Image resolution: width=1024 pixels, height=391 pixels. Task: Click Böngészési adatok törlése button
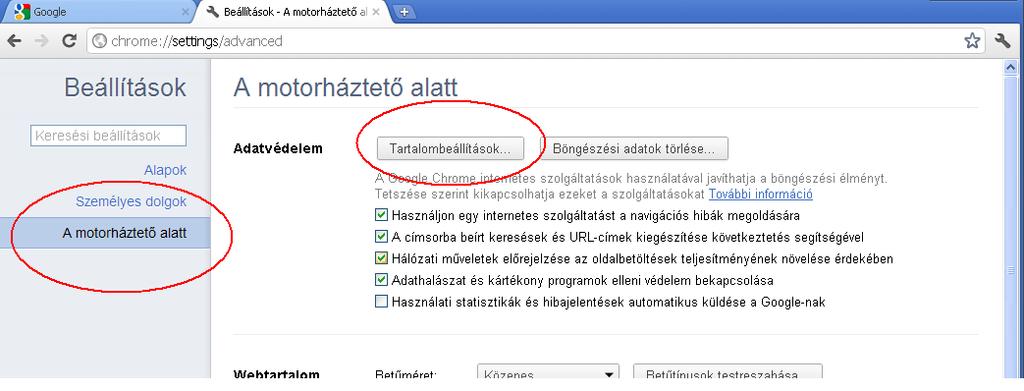click(x=633, y=148)
